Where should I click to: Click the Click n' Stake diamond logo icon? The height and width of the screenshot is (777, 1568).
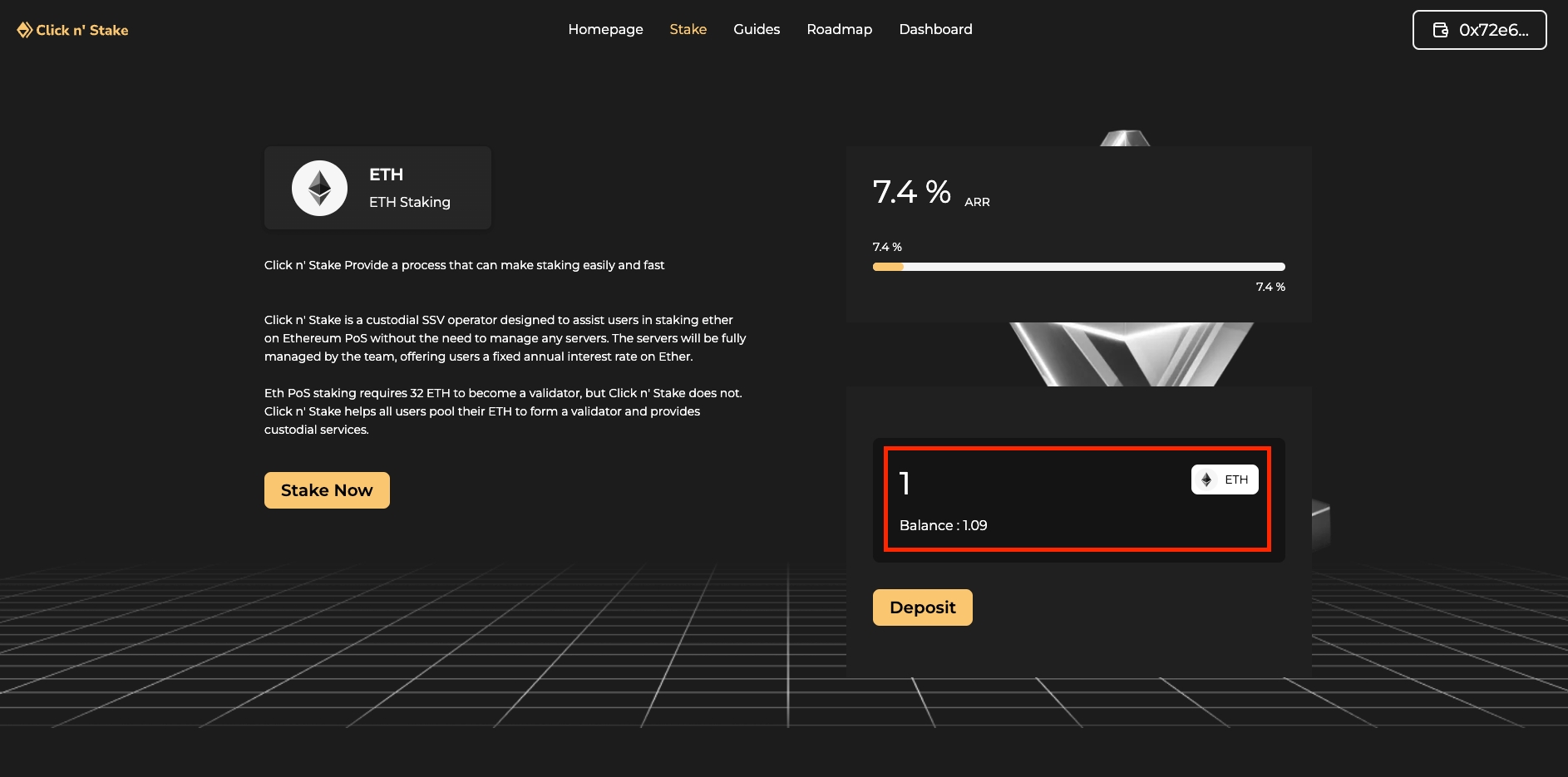[24, 30]
